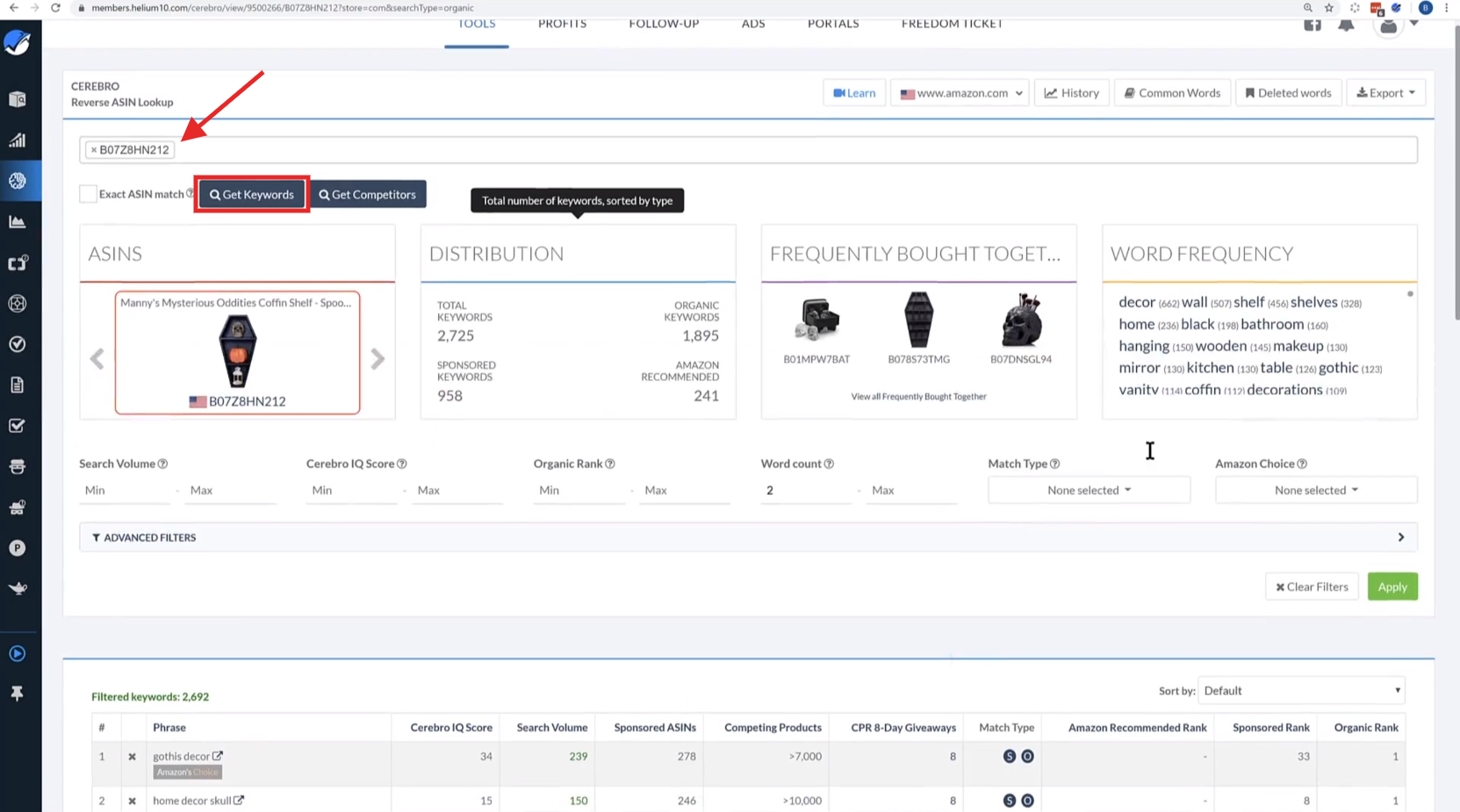Click Clear Filters
Viewport: 1460px width, 812px height.
click(x=1312, y=586)
